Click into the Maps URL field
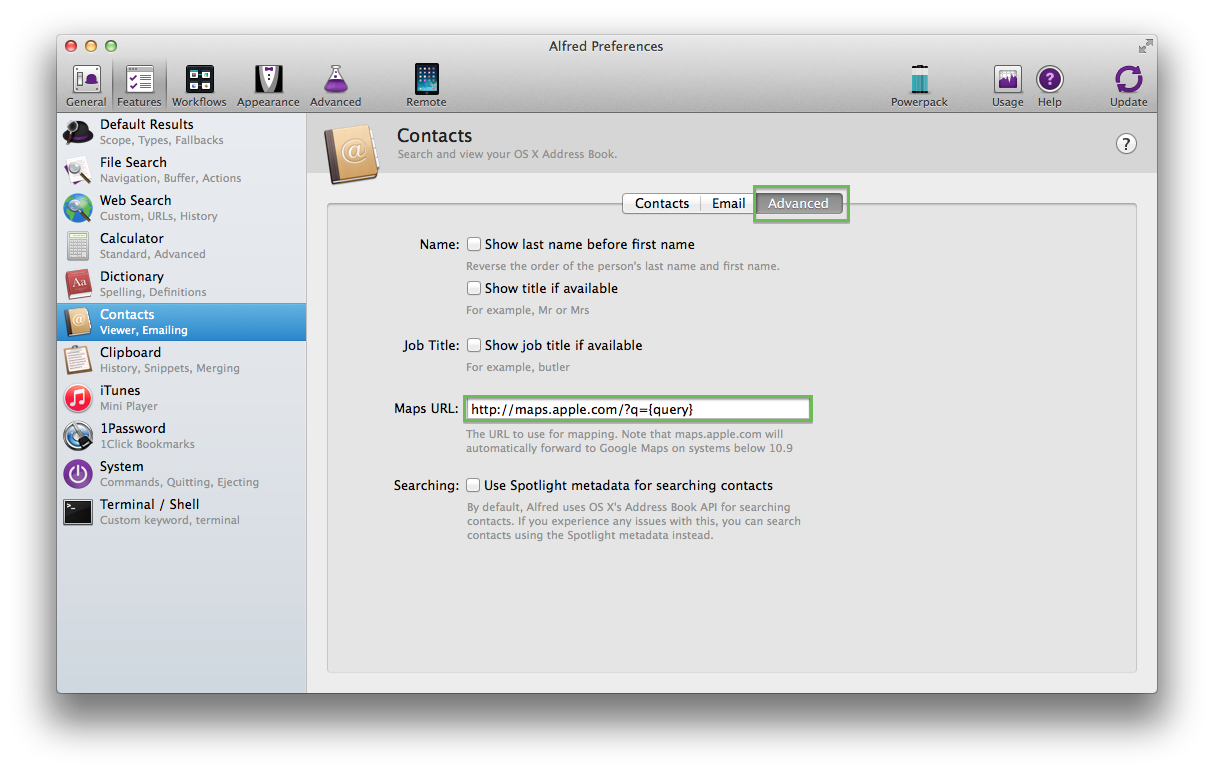Image resolution: width=1214 pixels, height=772 pixels. pyautogui.click(x=638, y=409)
